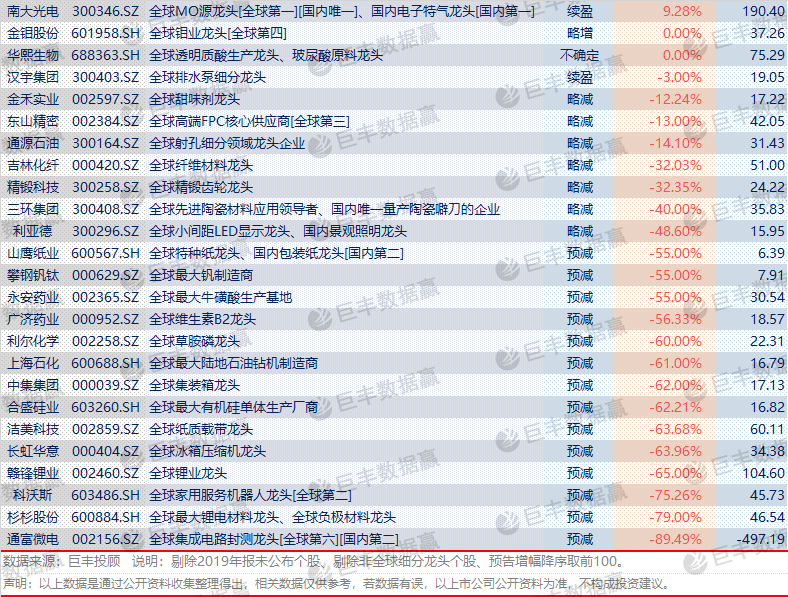The image size is (788, 597).
Task: Click the forecast type 不确定
Action: coord(579,55)
